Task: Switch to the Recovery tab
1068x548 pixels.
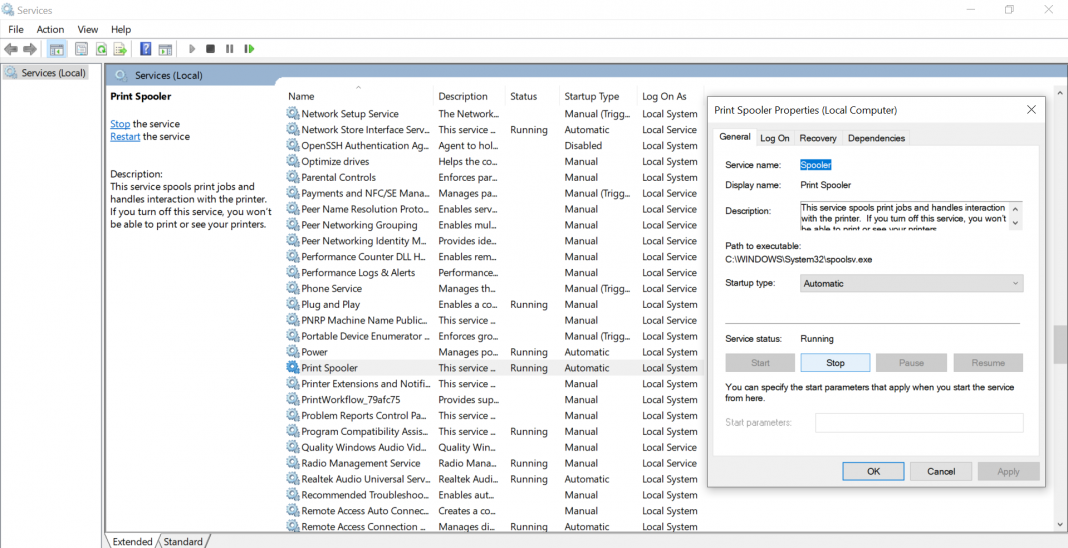Action: (x=818, y=138)
